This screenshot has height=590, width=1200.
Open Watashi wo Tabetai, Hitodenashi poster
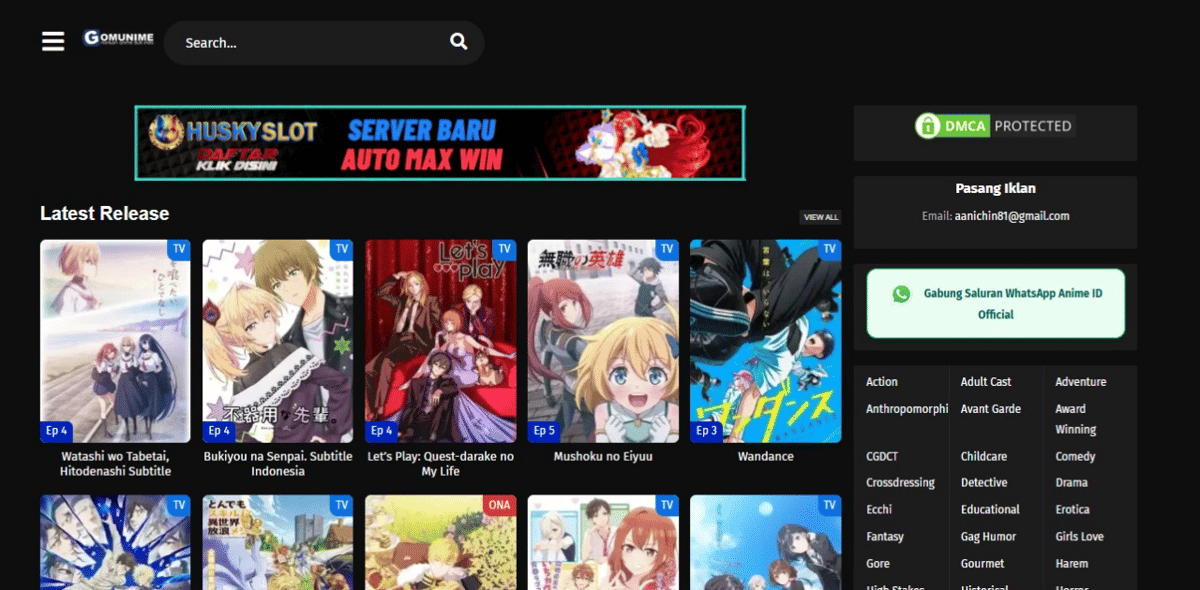[115, 340]
